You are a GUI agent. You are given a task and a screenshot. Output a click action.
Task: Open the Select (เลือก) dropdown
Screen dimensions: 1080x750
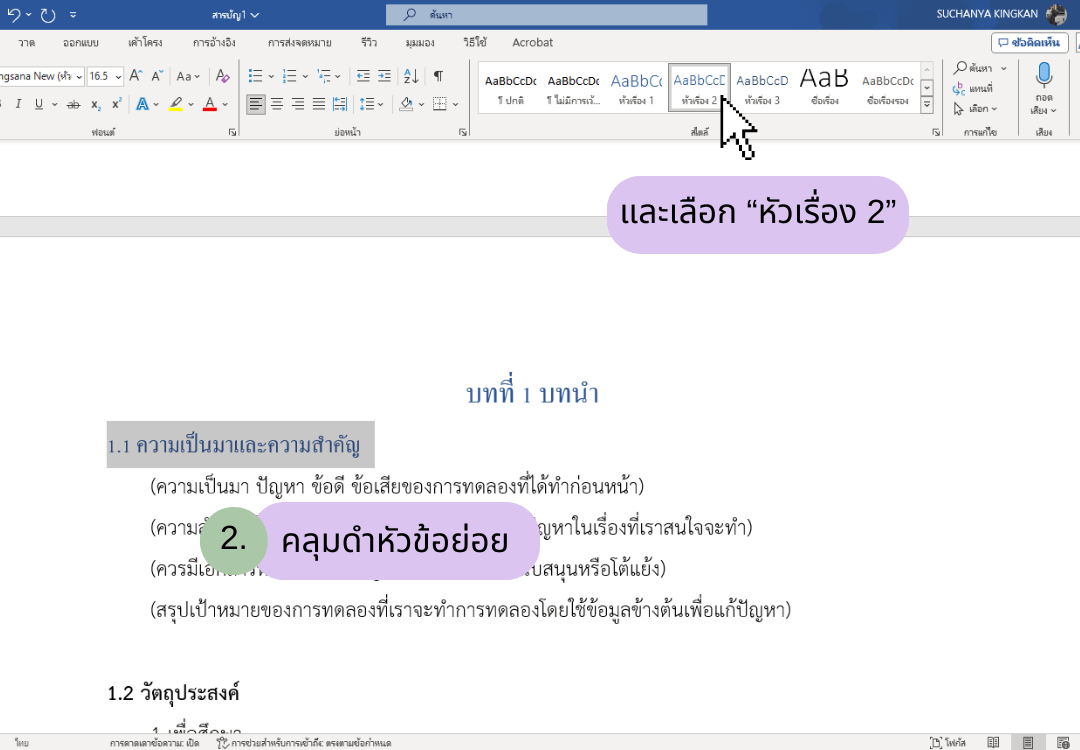coord(975,109)
